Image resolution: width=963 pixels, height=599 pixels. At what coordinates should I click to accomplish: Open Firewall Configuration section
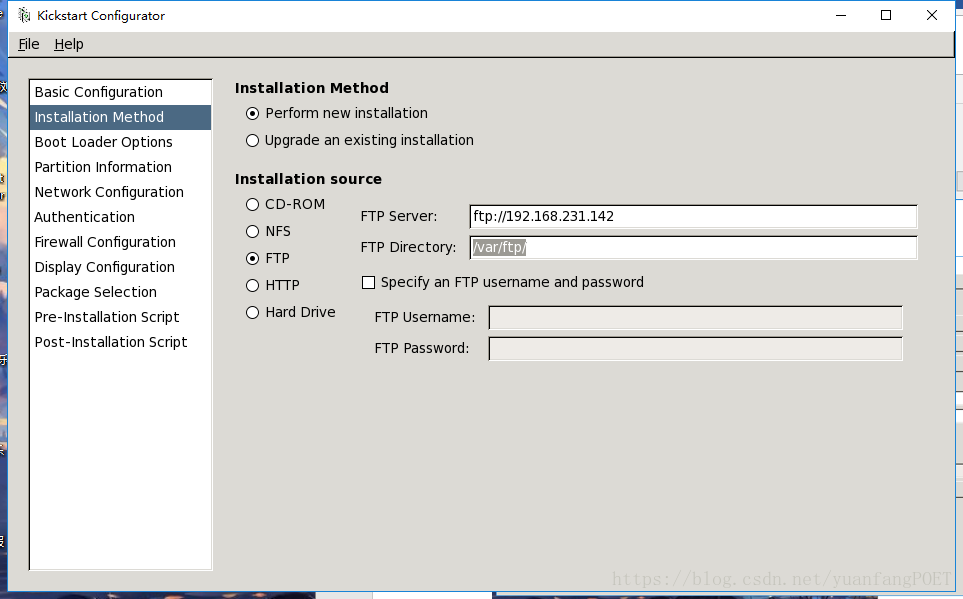coord(120,242)
